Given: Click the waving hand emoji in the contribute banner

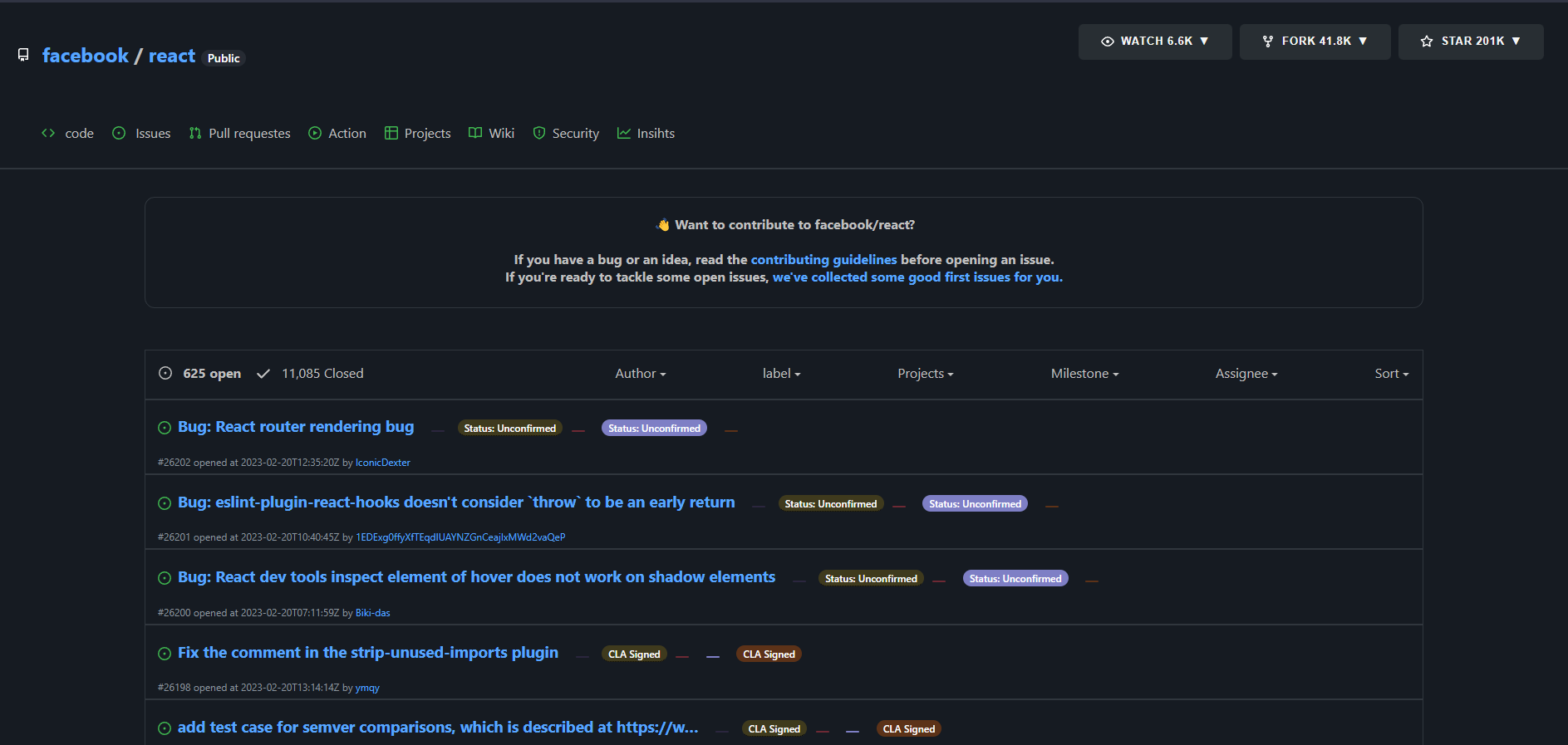Looking at the screenshot, I should (x=662, y=225).
